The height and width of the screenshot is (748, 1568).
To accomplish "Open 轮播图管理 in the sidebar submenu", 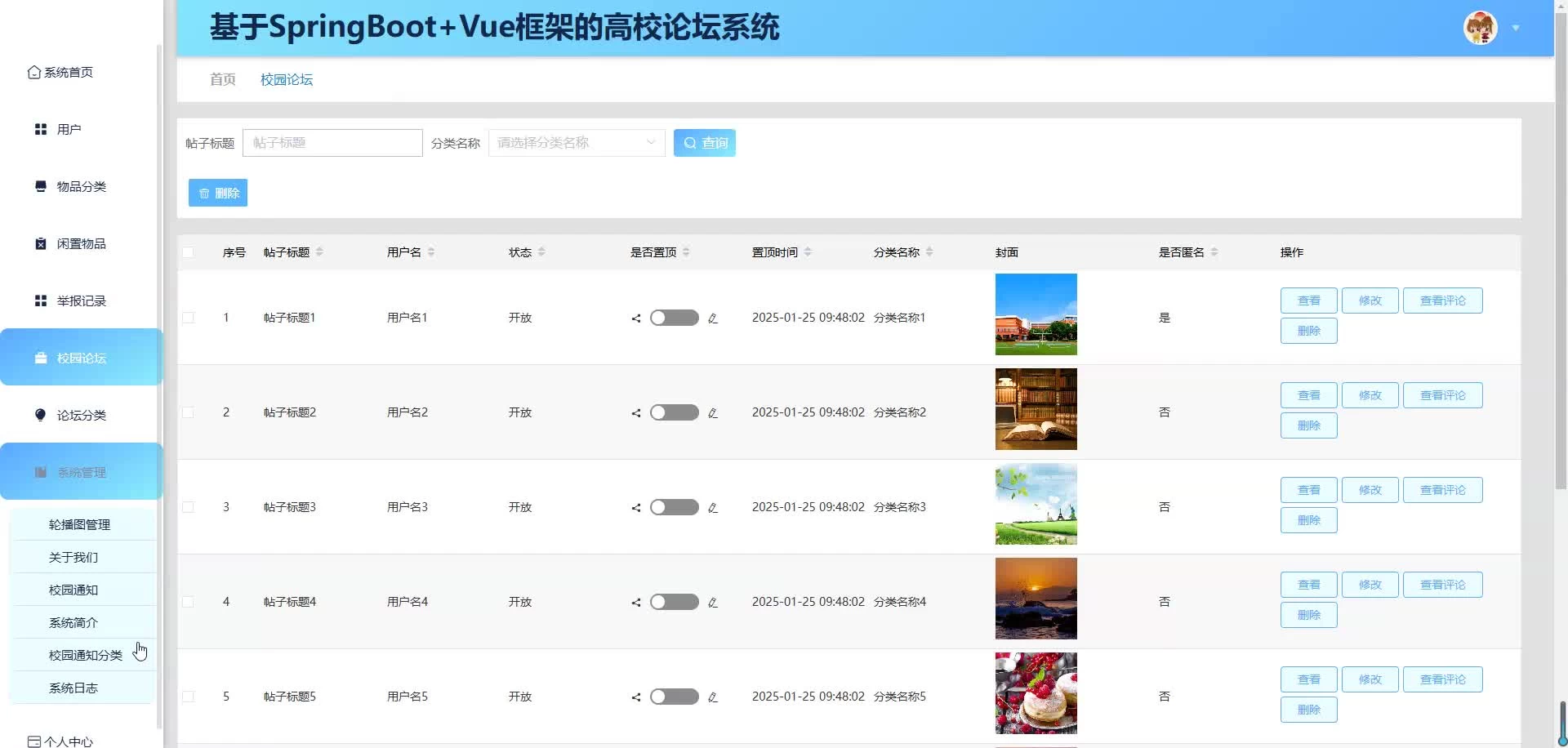I will pos(79,525).
